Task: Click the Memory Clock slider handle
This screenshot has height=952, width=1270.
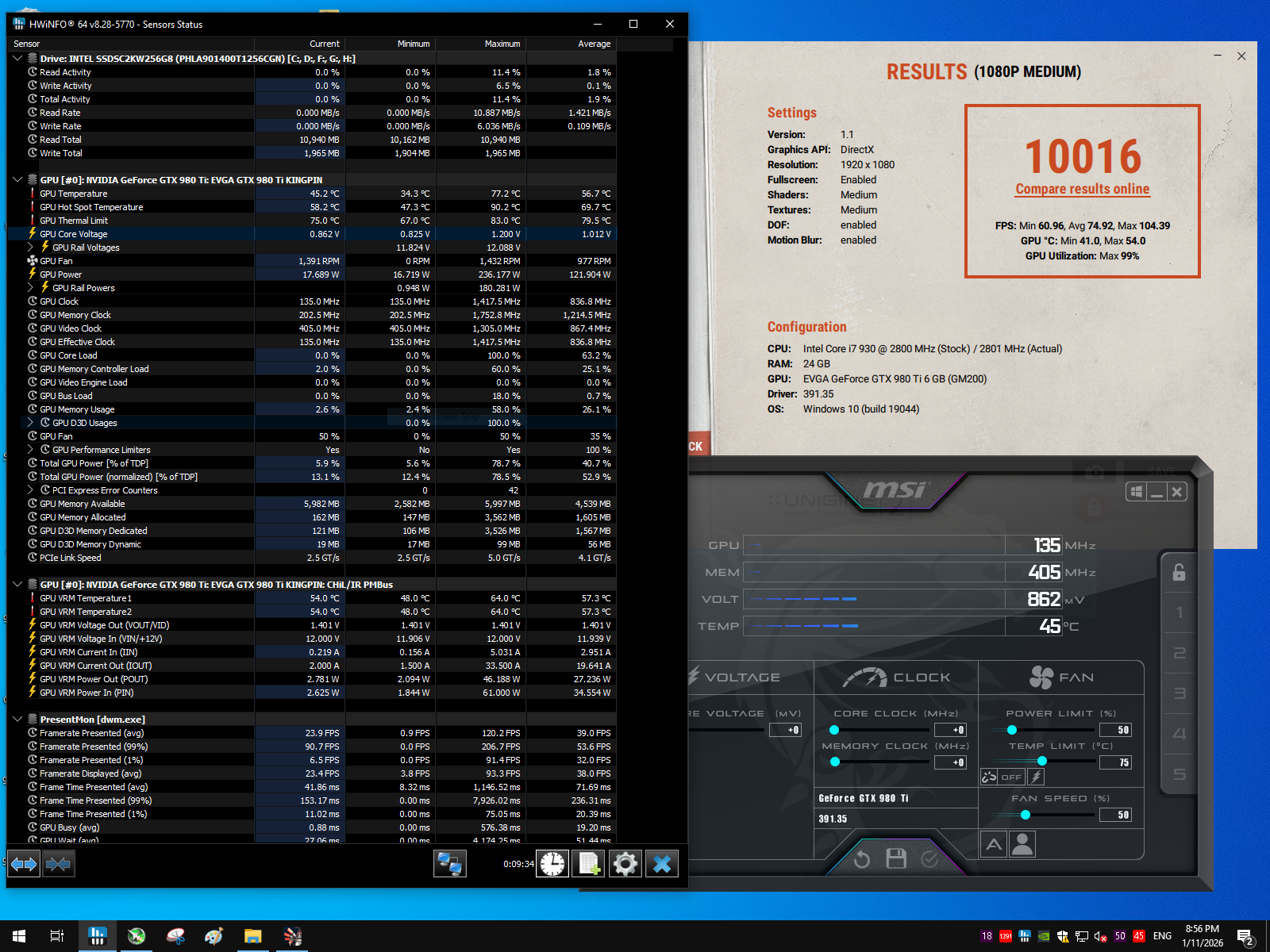Action: [834, 762]
